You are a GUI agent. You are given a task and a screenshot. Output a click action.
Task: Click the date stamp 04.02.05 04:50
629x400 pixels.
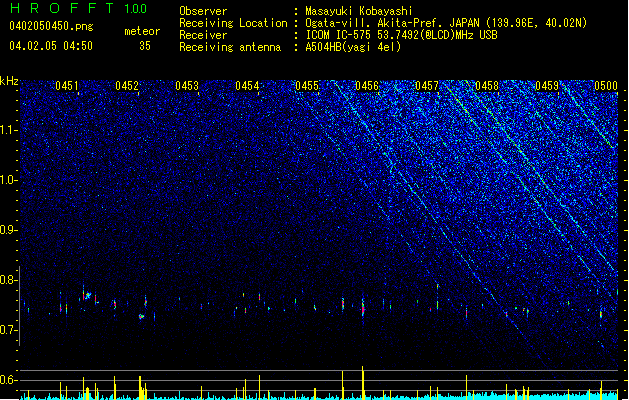click(x=51, y=46)
